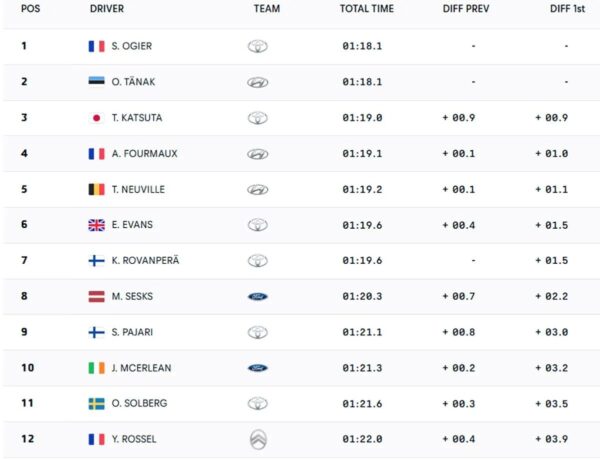The height and width of the screenshot is (460, 600).
Task: Click the Irish flag beside J. McErlean
Action: click(96, 368)
